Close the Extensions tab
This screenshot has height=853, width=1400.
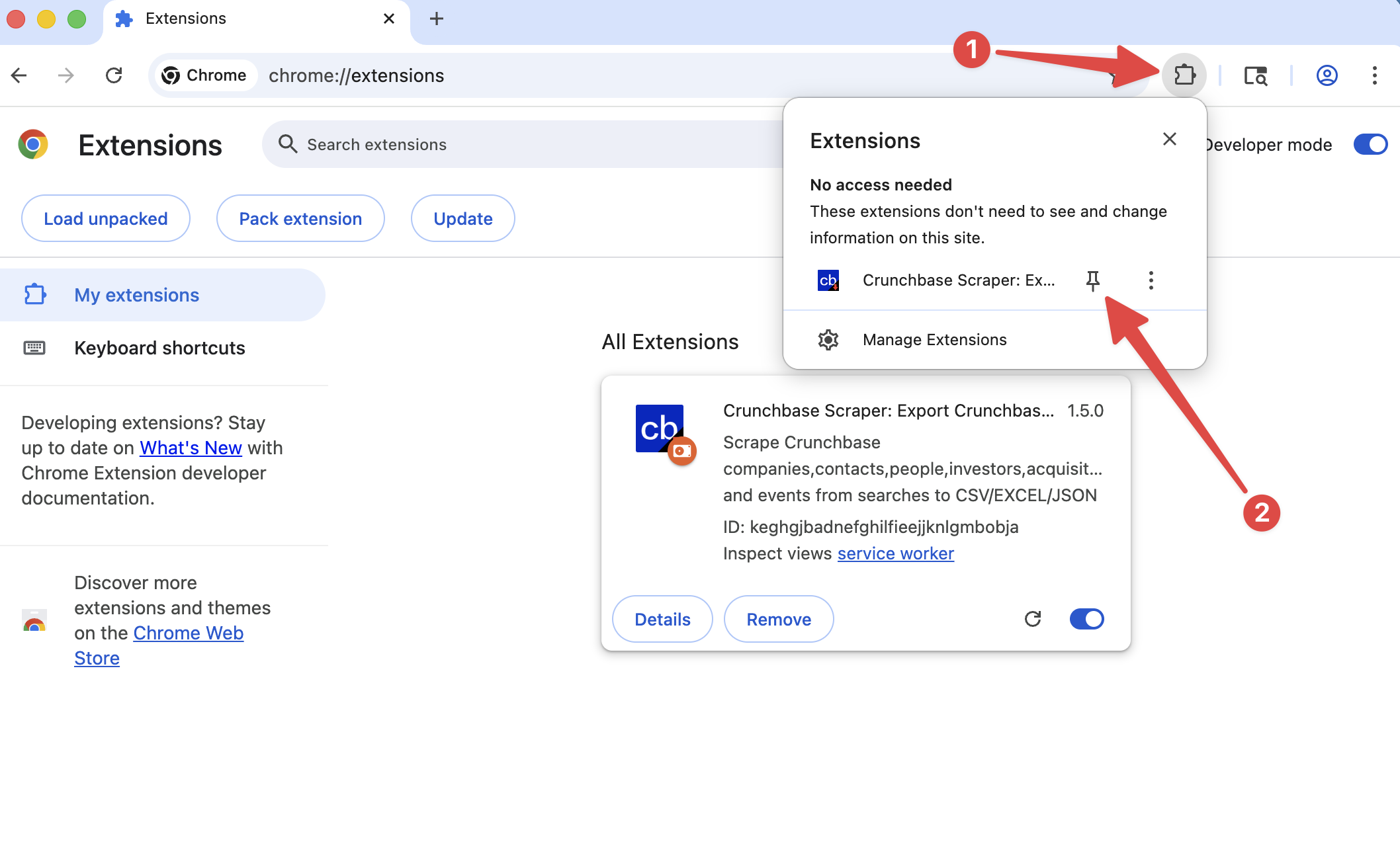click(x=389, y=19)
